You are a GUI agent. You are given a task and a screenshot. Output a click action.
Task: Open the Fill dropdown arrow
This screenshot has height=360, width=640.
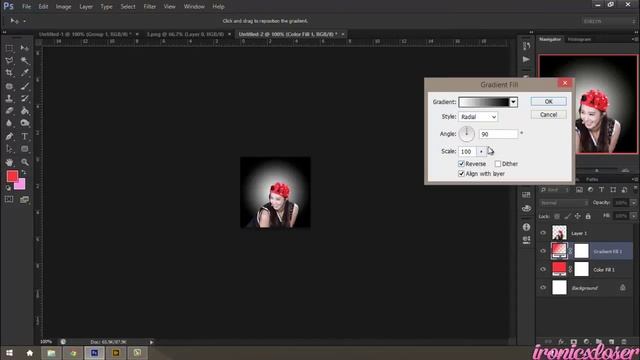633,216
